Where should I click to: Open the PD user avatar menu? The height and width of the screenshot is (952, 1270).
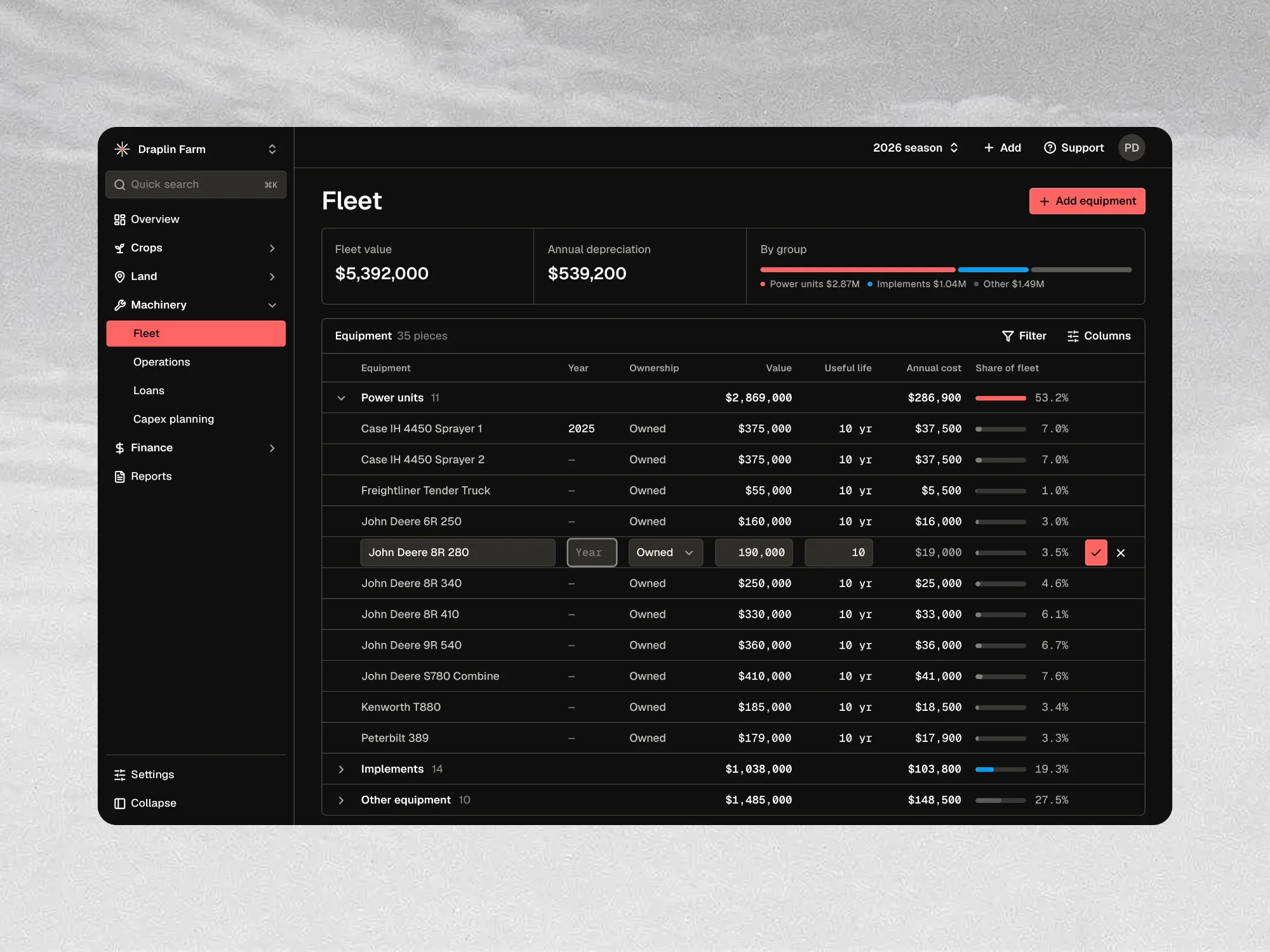(x=1132, y=148)
